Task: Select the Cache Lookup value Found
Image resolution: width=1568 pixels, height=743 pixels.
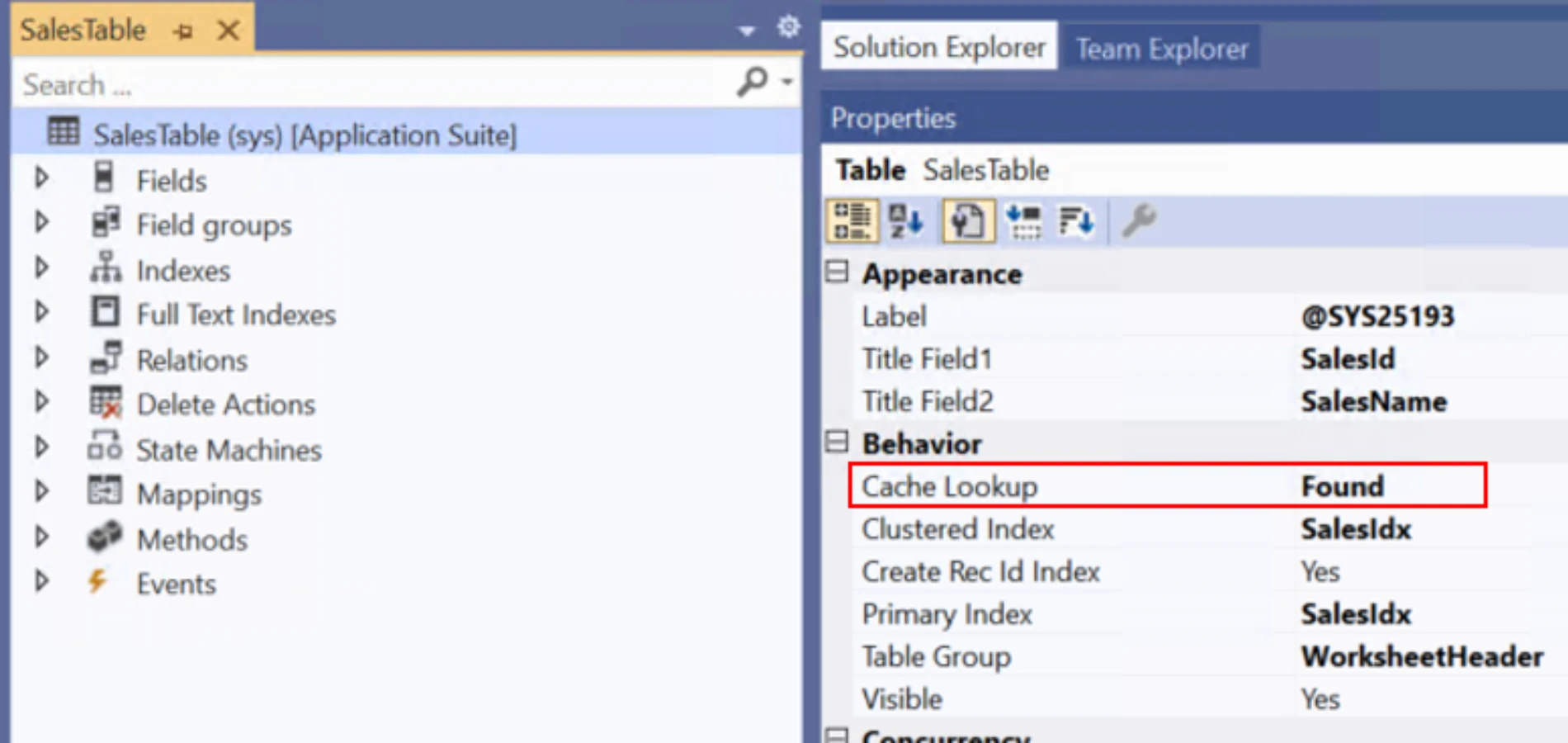Action: coord(1342,486)
